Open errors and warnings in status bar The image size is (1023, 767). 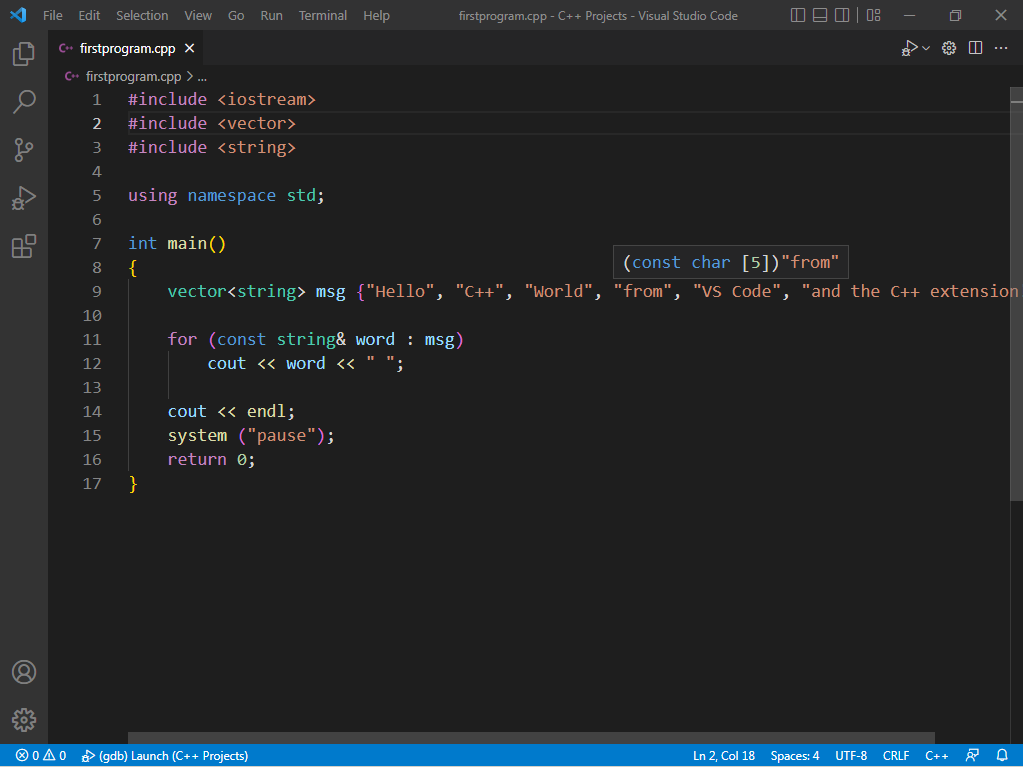(x=41, y=755)
